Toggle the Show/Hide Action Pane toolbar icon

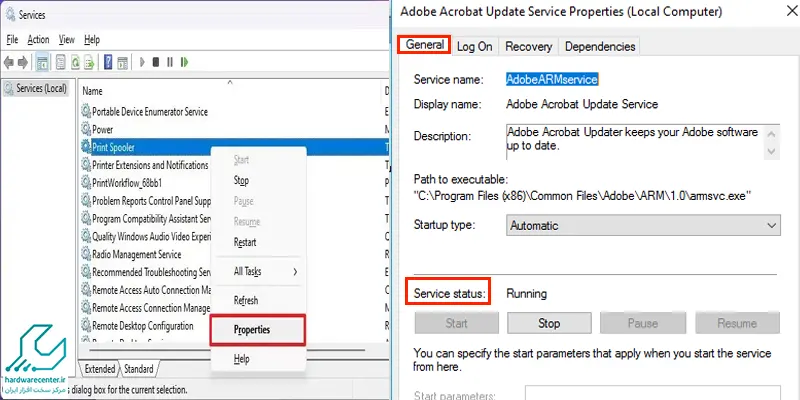coord(122,62)
